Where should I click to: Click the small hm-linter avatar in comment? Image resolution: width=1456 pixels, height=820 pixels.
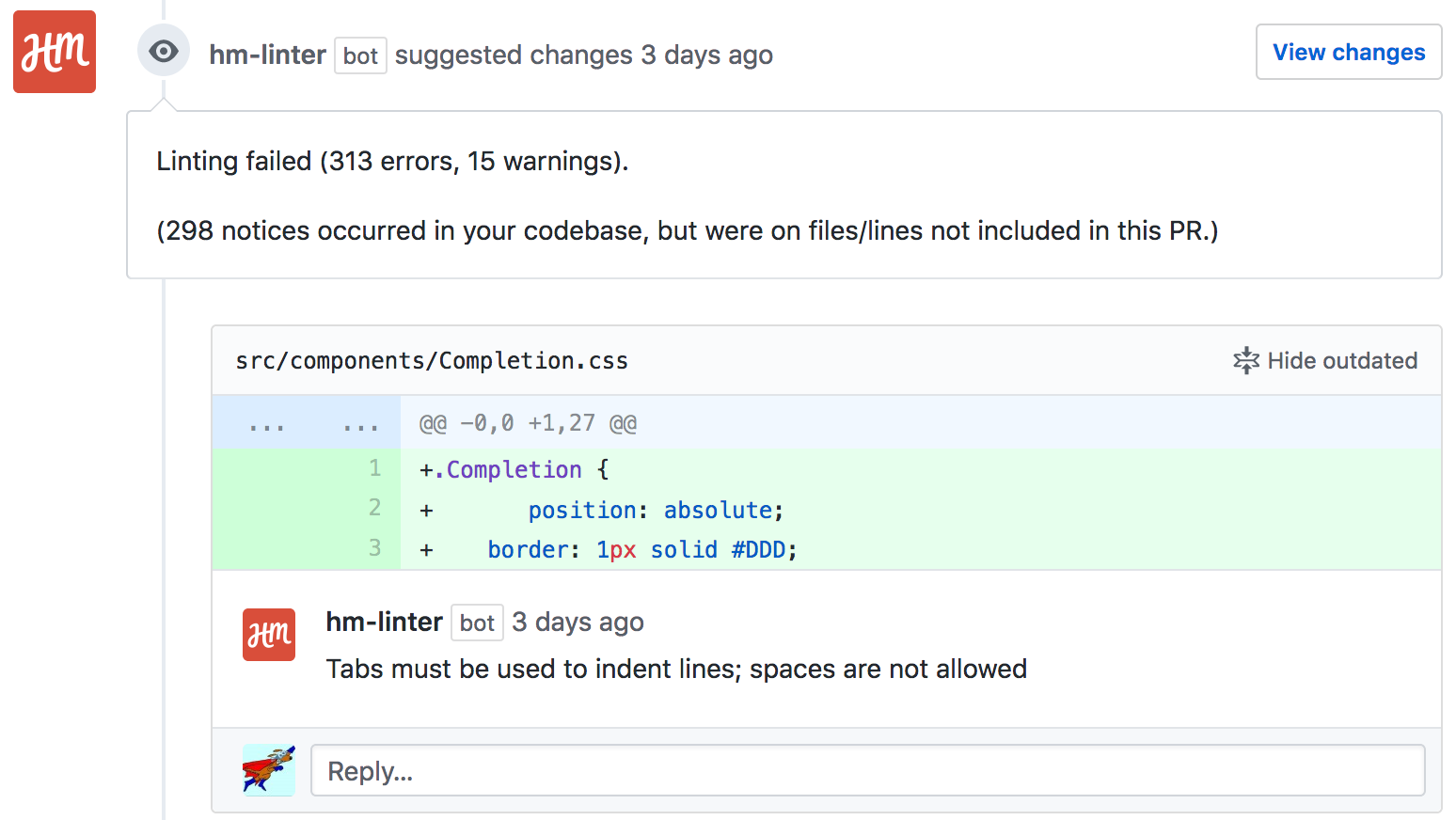(269, 635)
